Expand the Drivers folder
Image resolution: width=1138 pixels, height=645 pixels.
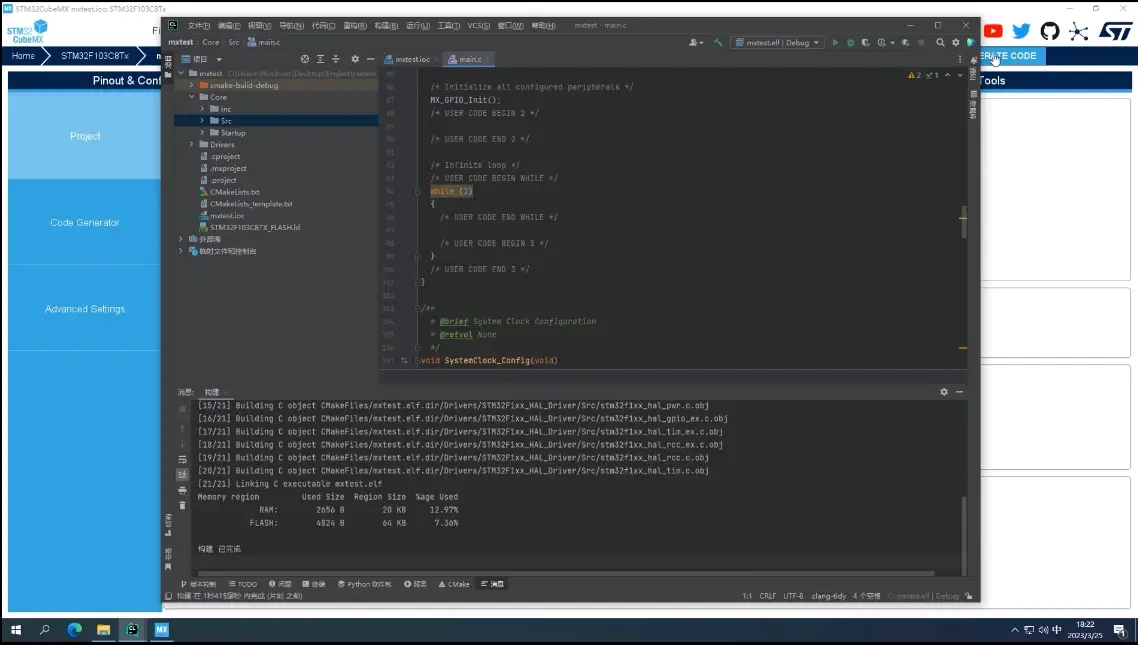tap(192, 145)
